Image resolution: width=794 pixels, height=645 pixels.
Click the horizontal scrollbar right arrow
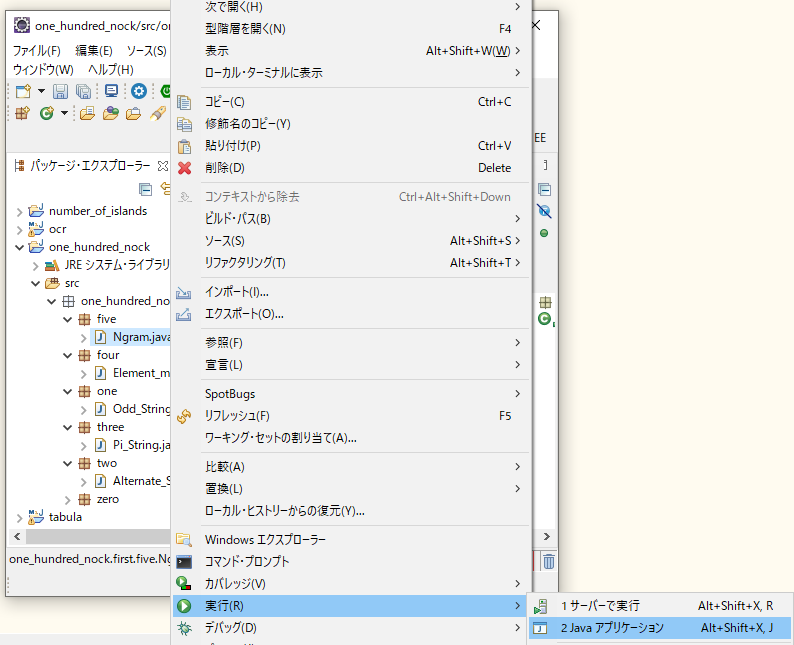tap(546, 537)
